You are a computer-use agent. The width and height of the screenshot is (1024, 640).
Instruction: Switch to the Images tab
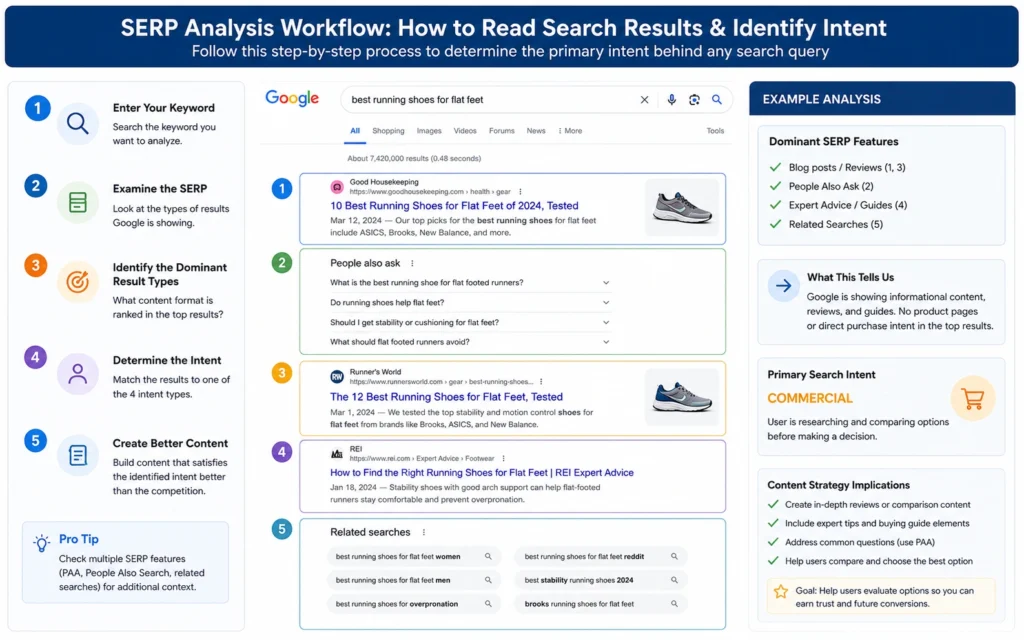click(429, 131)
